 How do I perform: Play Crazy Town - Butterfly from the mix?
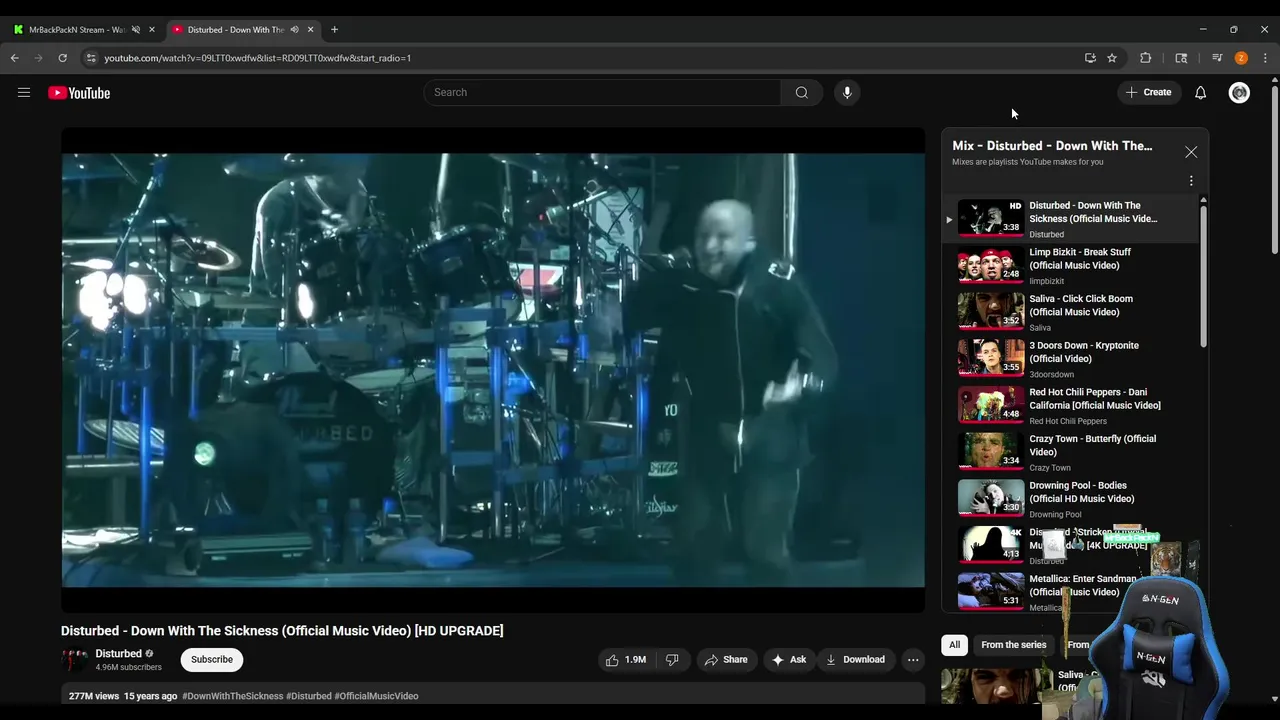point(1071,452)
